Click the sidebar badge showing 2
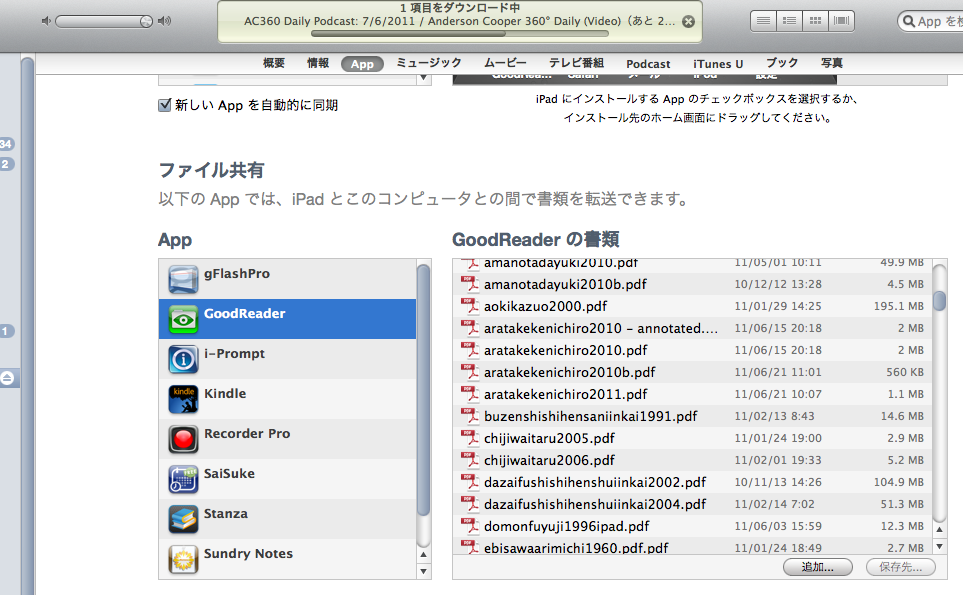 pyautogui.click(x=6, y=164)
